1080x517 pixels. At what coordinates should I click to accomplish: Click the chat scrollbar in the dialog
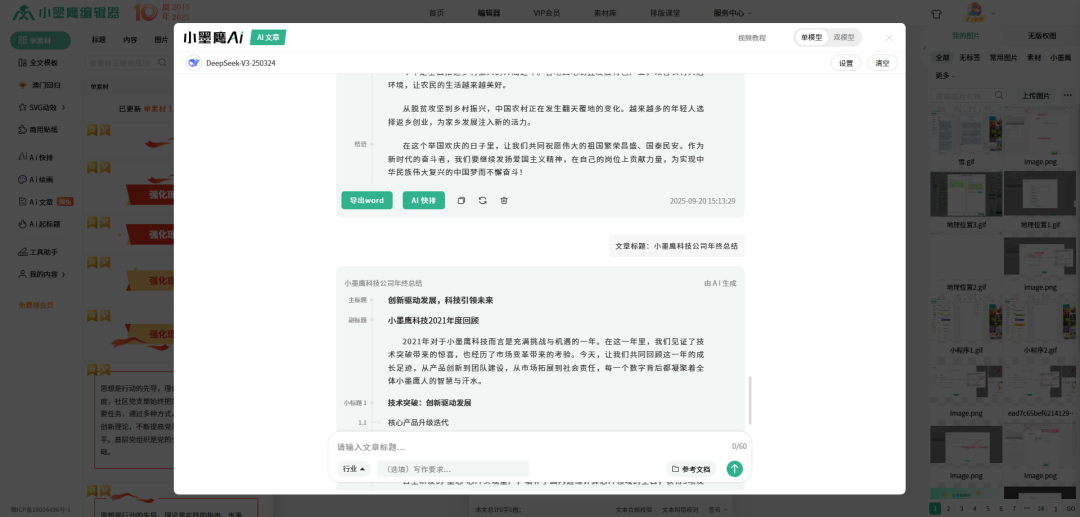tap(749, 401)
